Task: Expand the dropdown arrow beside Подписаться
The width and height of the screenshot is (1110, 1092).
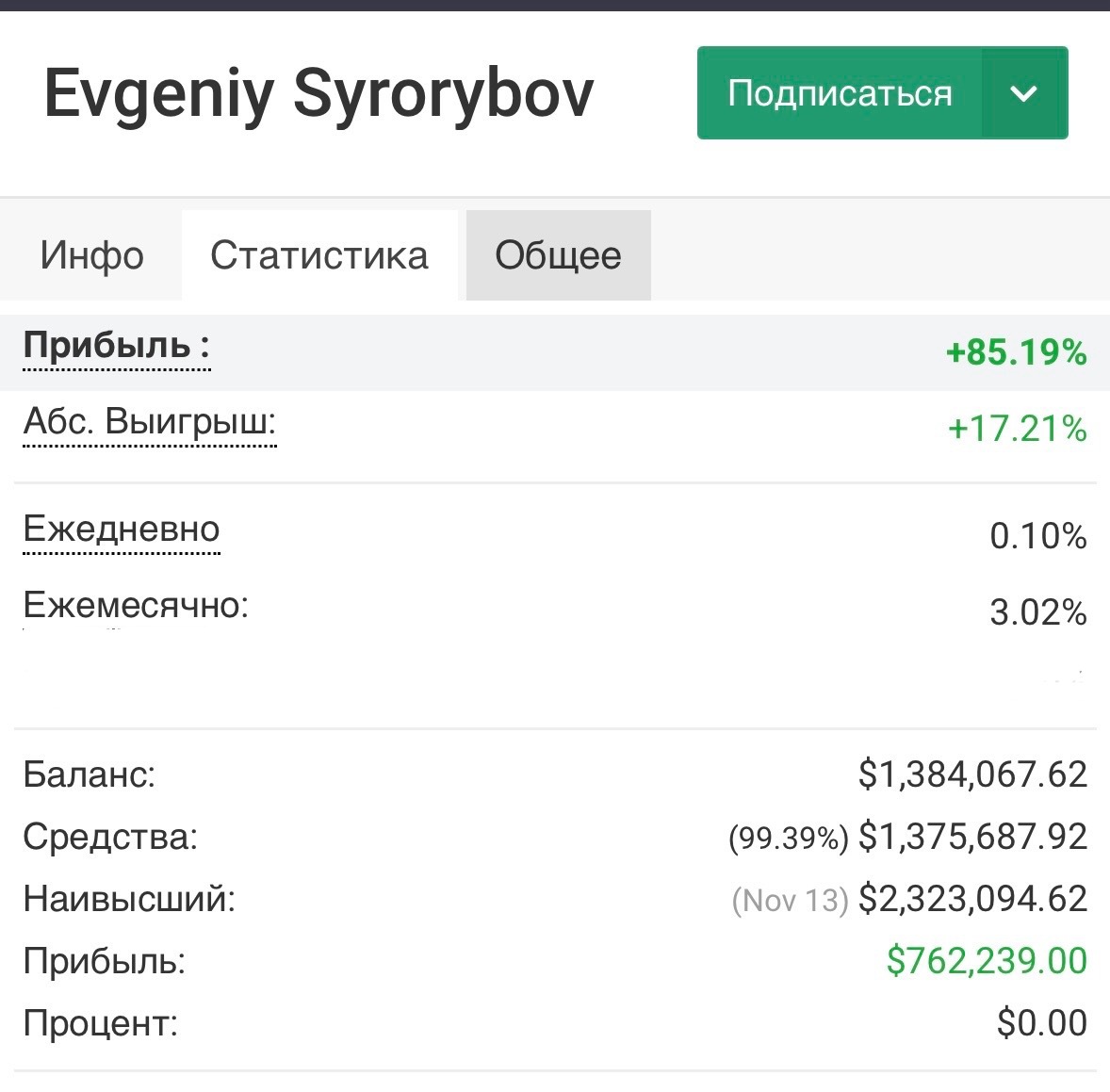Action: click(1023, 93)
